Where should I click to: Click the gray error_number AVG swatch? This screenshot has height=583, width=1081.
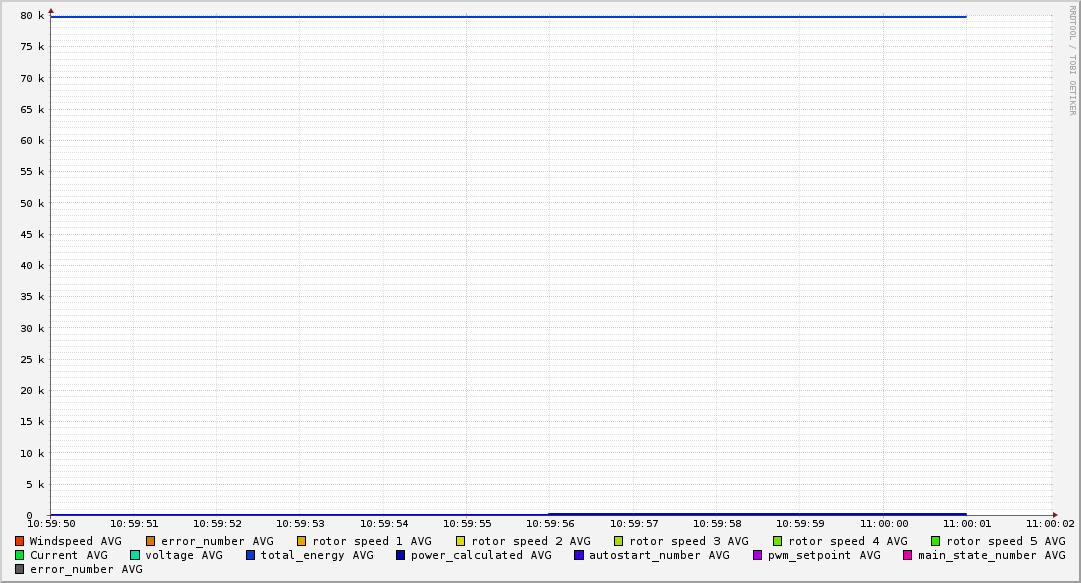[19, 569]
